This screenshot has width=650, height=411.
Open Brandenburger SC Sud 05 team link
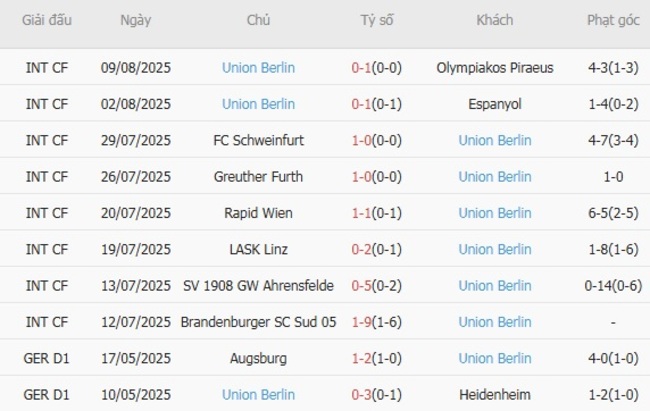pos(258,322)
